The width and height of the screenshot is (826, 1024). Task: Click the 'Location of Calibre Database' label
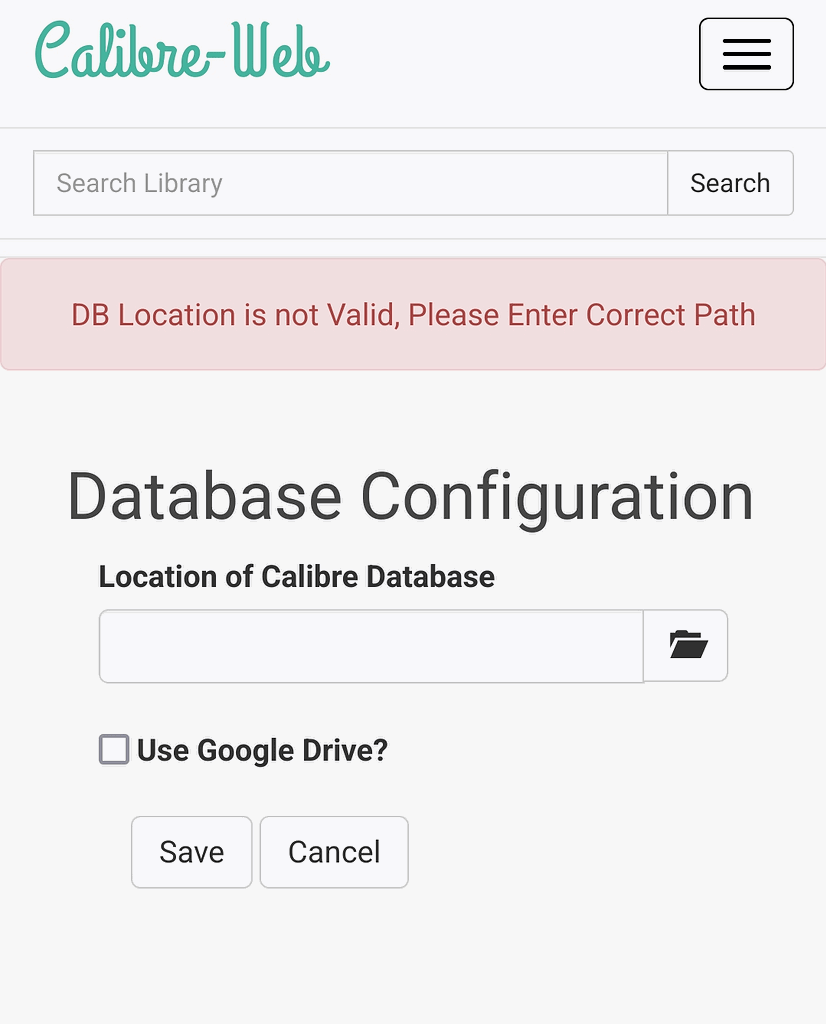[296, 577]
